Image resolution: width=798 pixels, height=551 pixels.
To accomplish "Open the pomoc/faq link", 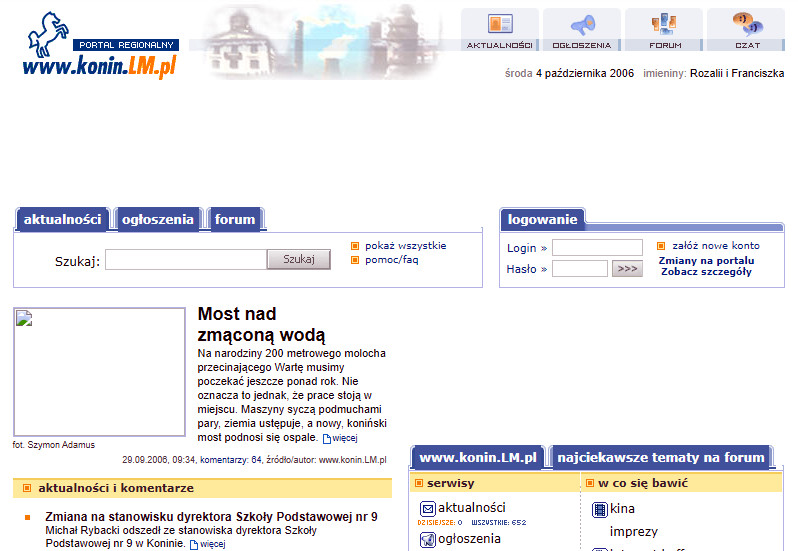I will click(391, 260).
